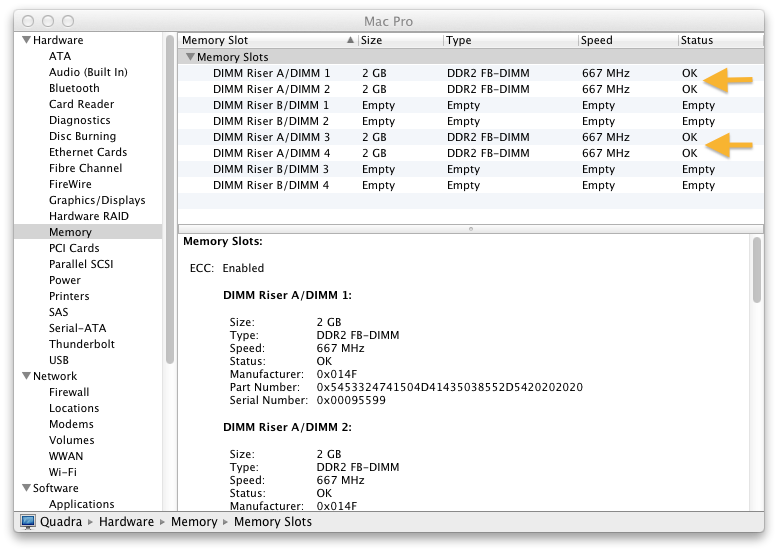Collapse the Network section triangle
The image size is (778, 552).
click(26, 375)
